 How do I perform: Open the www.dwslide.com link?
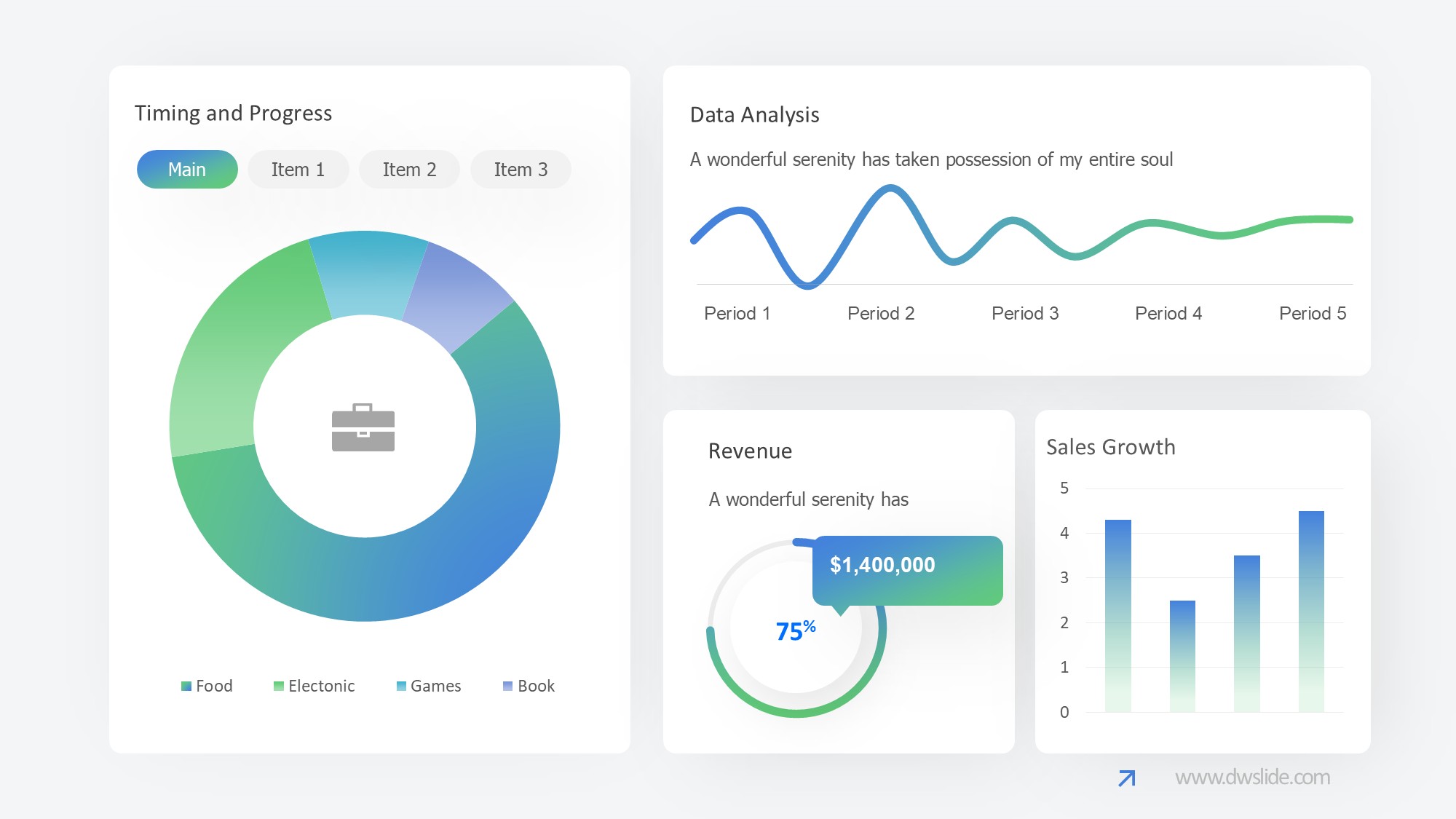(x=1252, y=778)
